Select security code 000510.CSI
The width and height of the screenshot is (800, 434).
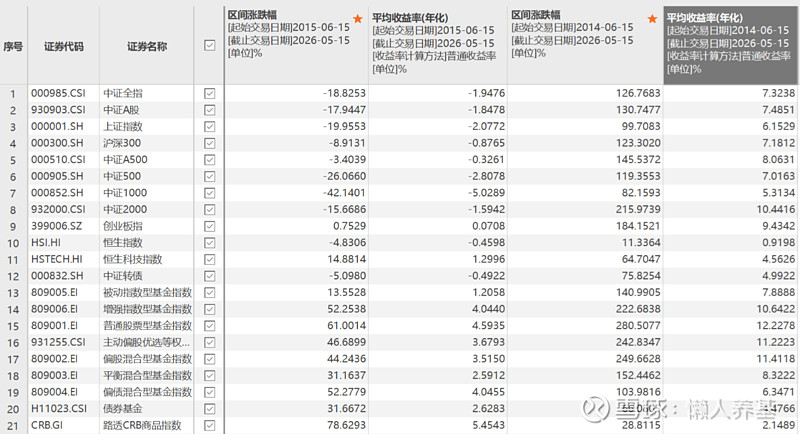58,160
